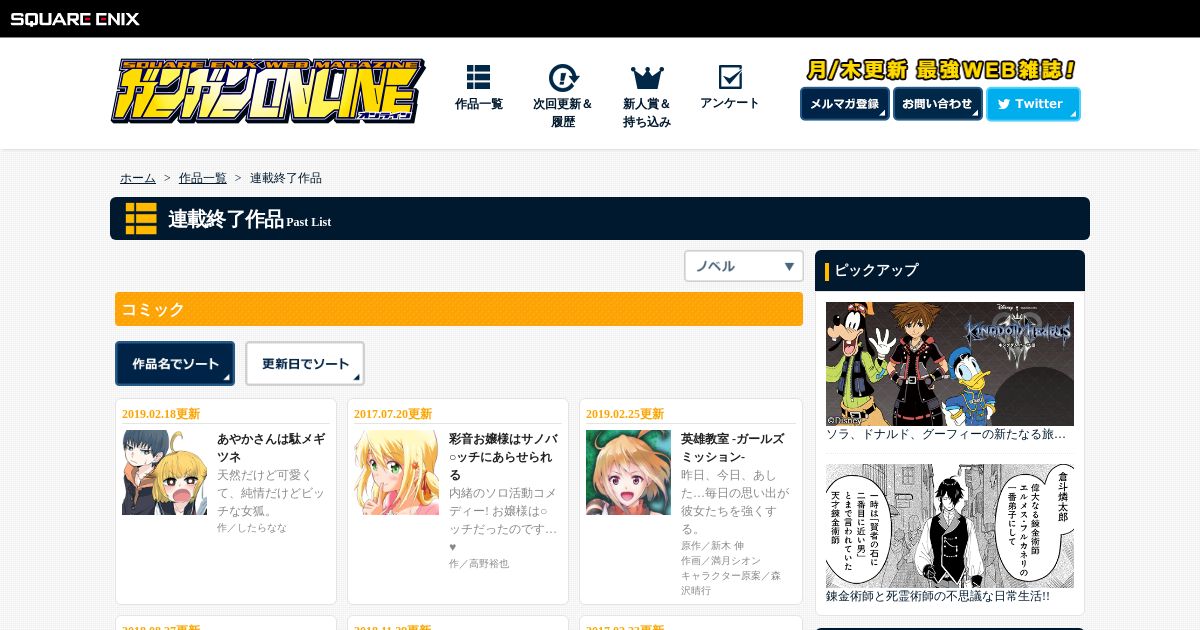1200x630 pixels.
Task: Open 英雄教室 manga thumbnail
Action: click(x=628, y=473)
